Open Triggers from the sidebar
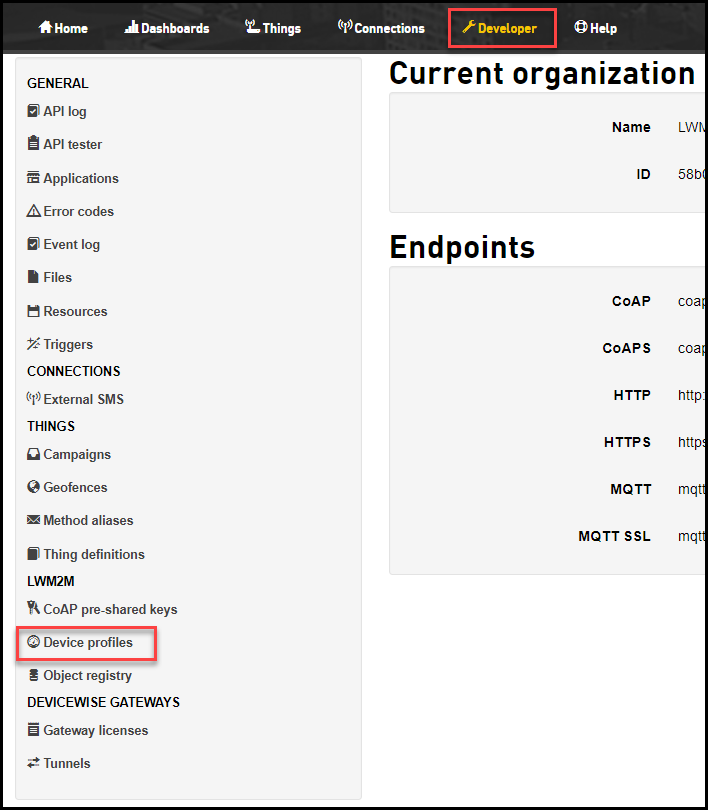 point(60,344)
